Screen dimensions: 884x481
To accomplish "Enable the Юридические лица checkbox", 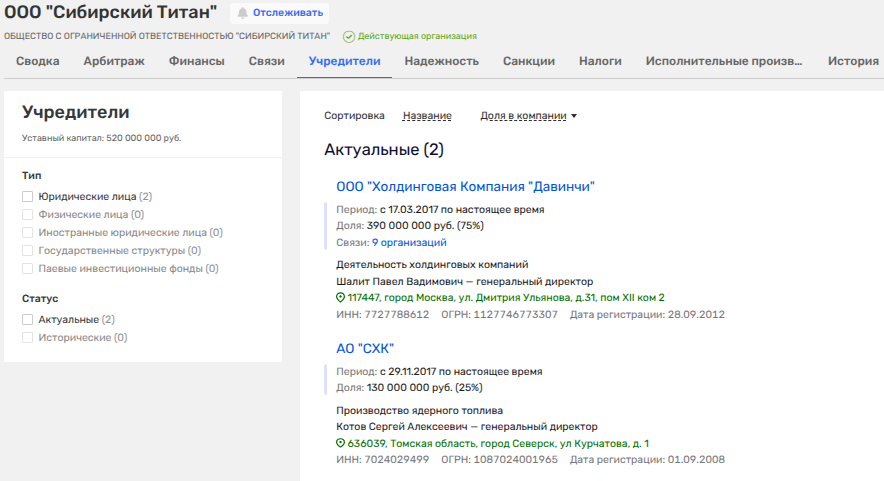I will 28,197.
